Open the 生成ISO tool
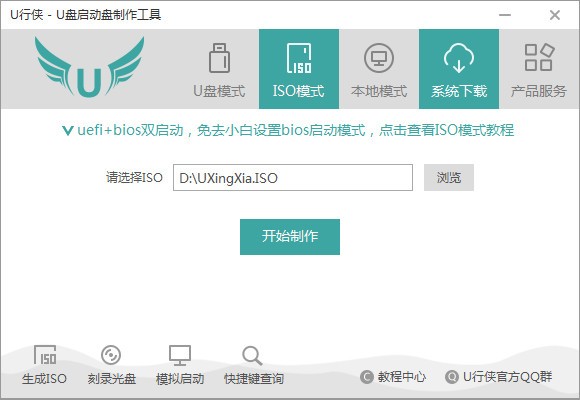 click(x=44, y=366)
